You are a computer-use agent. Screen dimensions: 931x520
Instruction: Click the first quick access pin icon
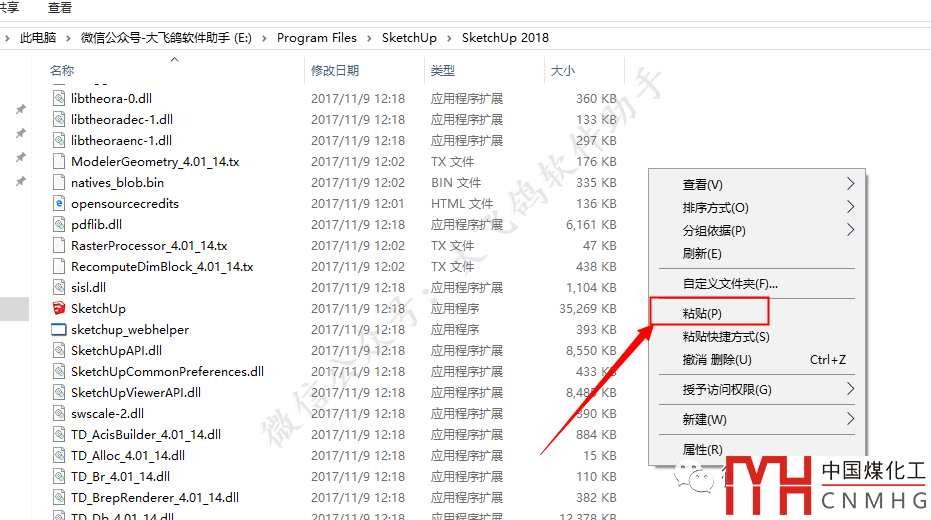click(x=20, y=109)
